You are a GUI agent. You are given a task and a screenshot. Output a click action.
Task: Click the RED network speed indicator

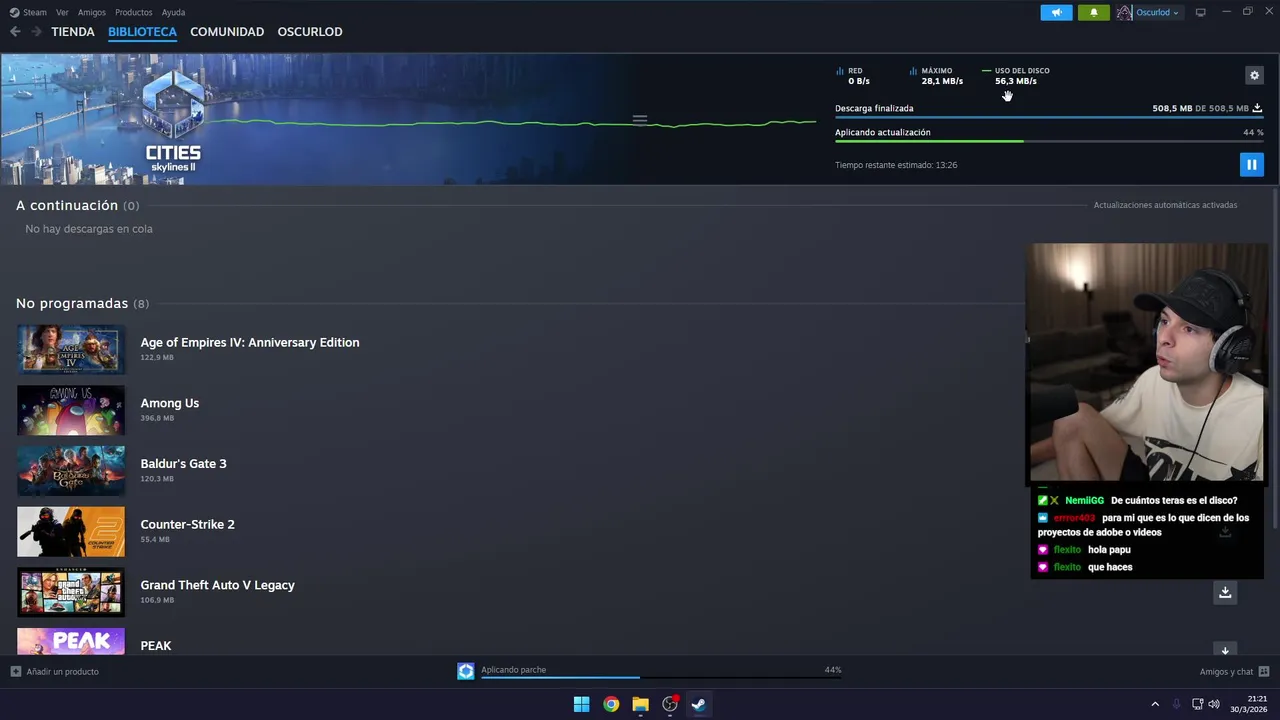point(853,76)
